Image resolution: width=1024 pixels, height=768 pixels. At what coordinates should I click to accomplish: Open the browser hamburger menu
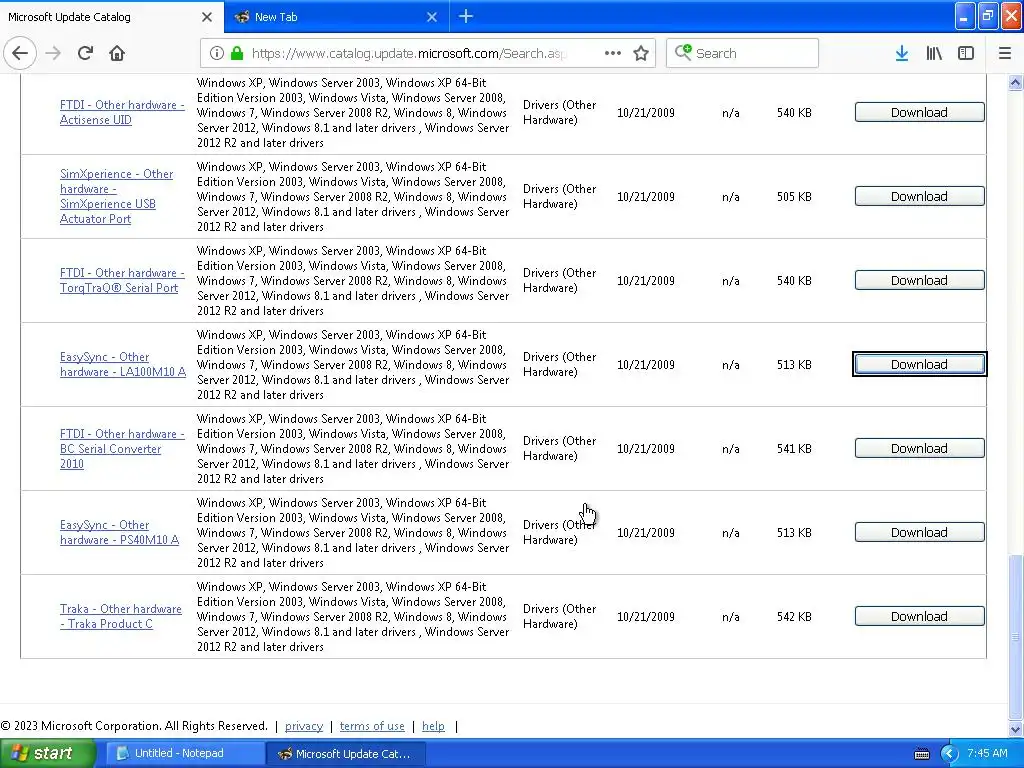point(1005,53)
